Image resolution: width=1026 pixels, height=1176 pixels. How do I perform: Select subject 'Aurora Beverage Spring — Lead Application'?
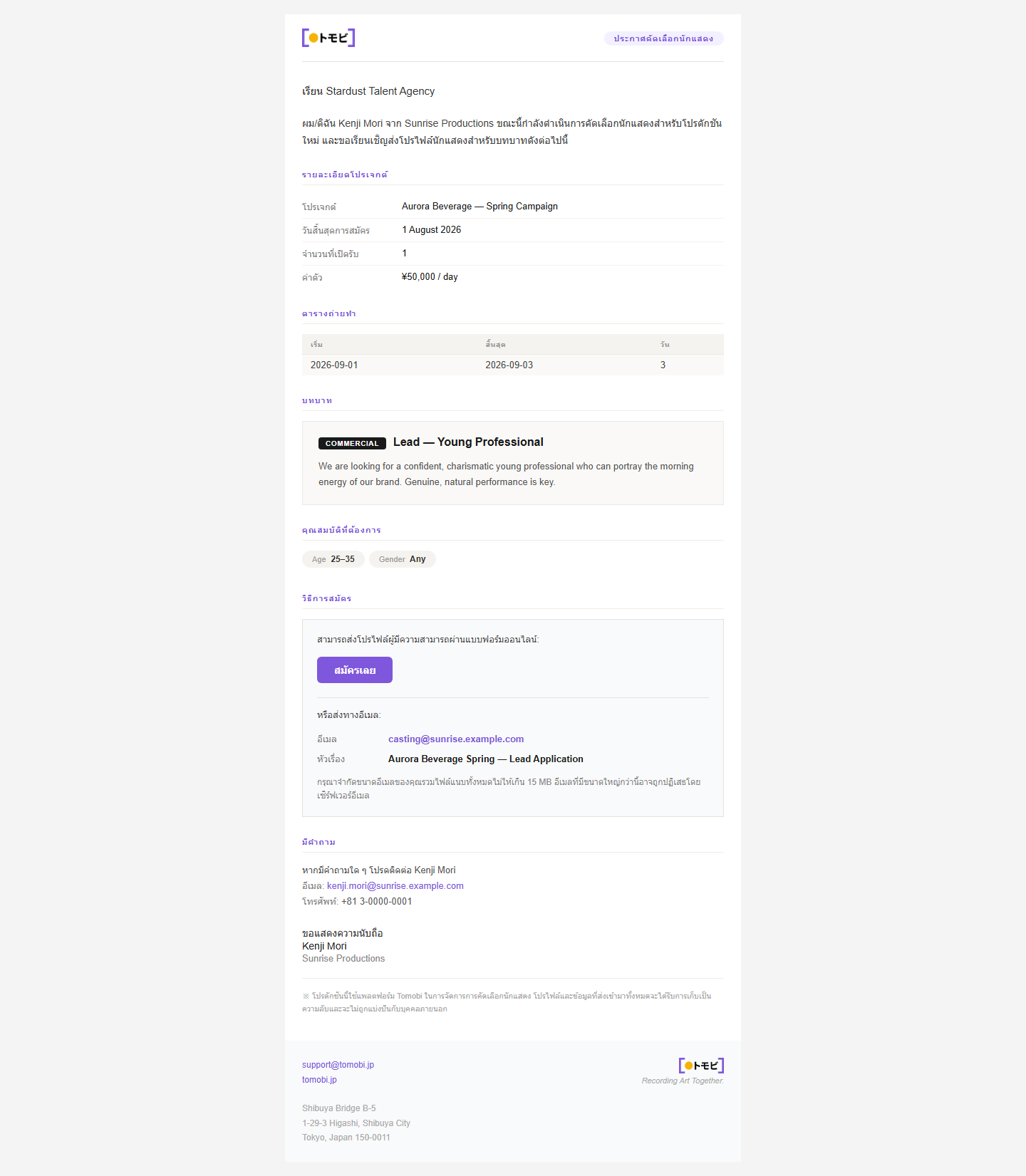(x=486, y=759)
